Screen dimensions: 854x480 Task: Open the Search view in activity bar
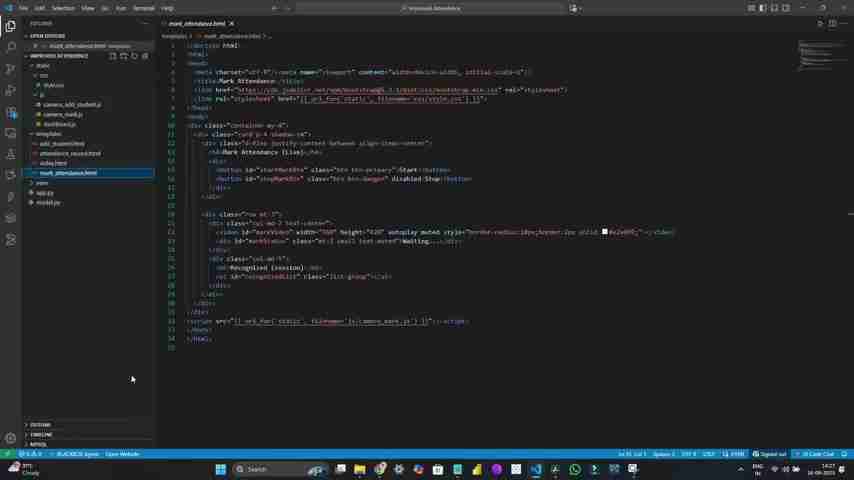[x=10, y=47]
